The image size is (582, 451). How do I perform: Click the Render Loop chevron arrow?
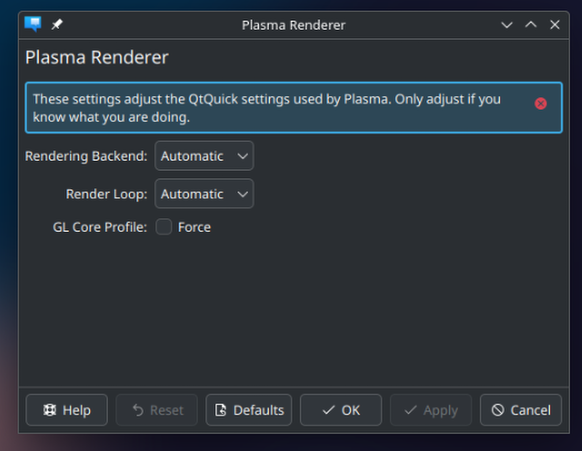tap(243, 194)
